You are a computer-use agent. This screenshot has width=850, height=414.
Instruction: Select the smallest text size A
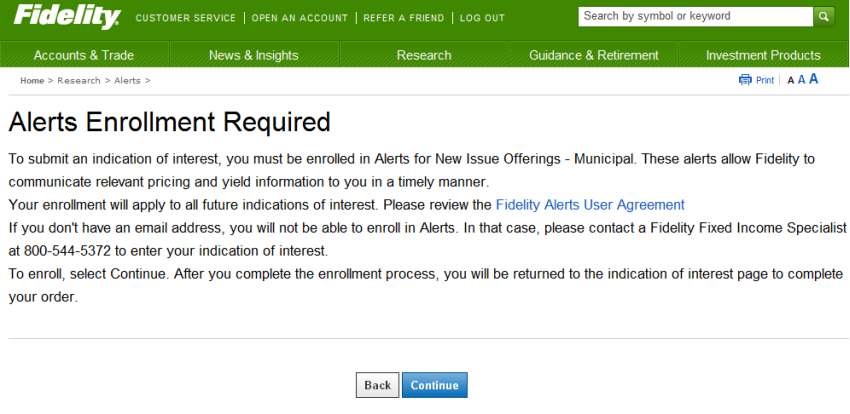pyautogui.click(x=790, y=81)
